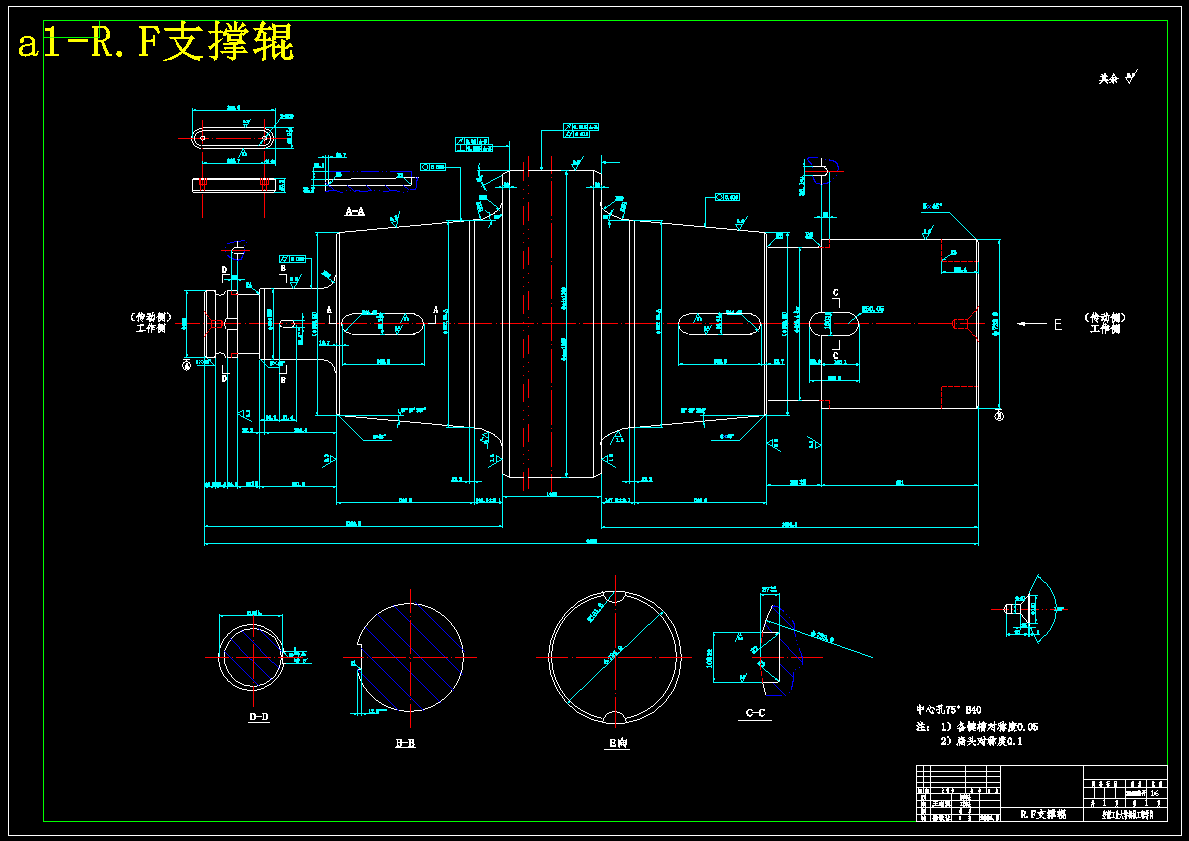The height and width of the screenshot is (841, 1189).
Task: Click the right keyway slot on the roll
Action: pos(719,324)
